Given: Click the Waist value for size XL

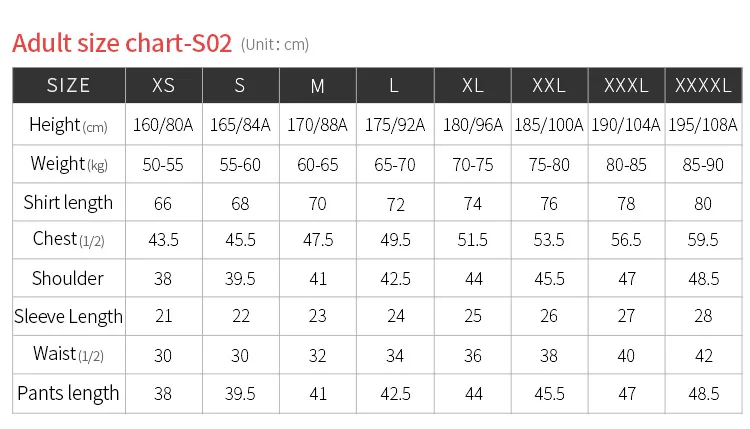Looking at the screenshot, I should pyautogui.click(x=472, y=355).
